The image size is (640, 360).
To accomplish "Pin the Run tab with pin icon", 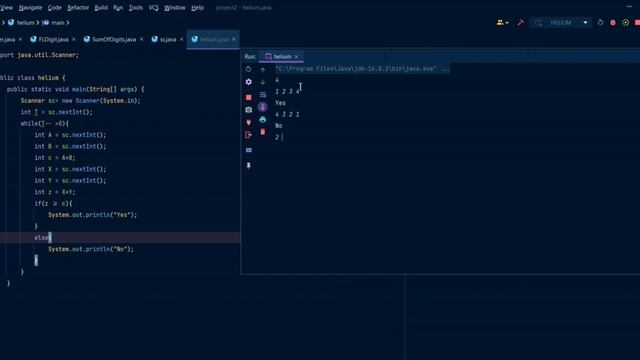I will coord(249,165).
